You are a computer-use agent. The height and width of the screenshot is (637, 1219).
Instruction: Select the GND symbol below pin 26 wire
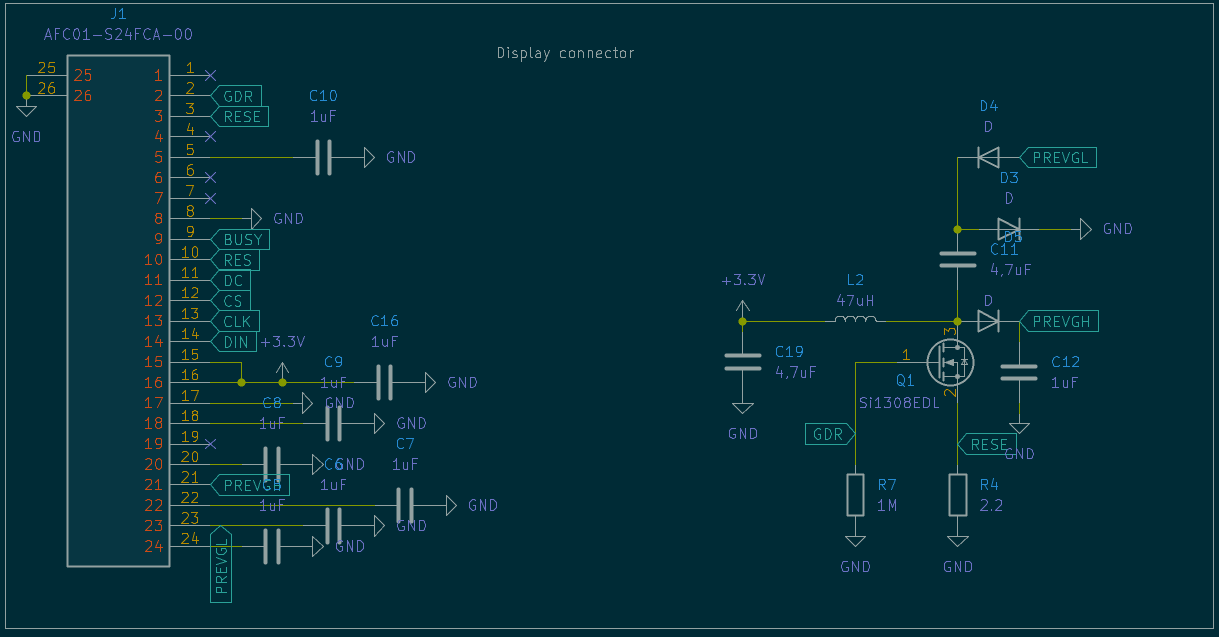pos(26,110)
